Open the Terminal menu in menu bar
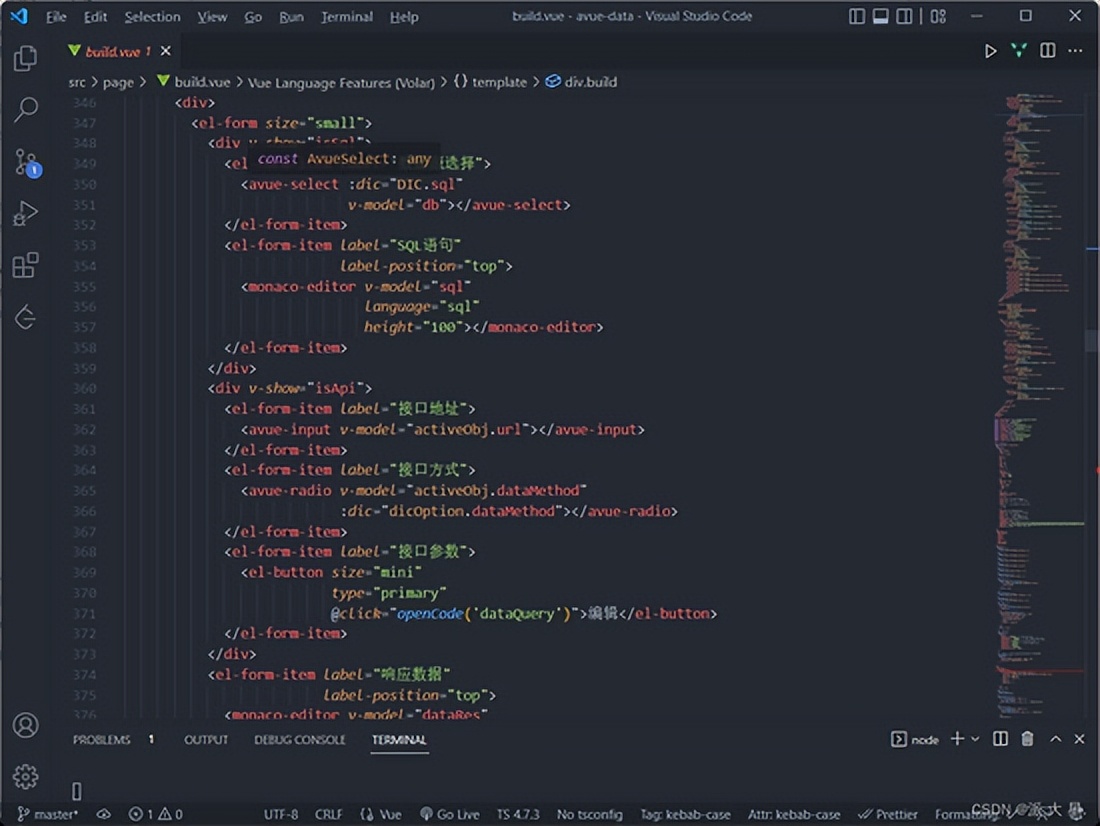The width and height of the screenshot is (1100, 826). click(344, 17)
